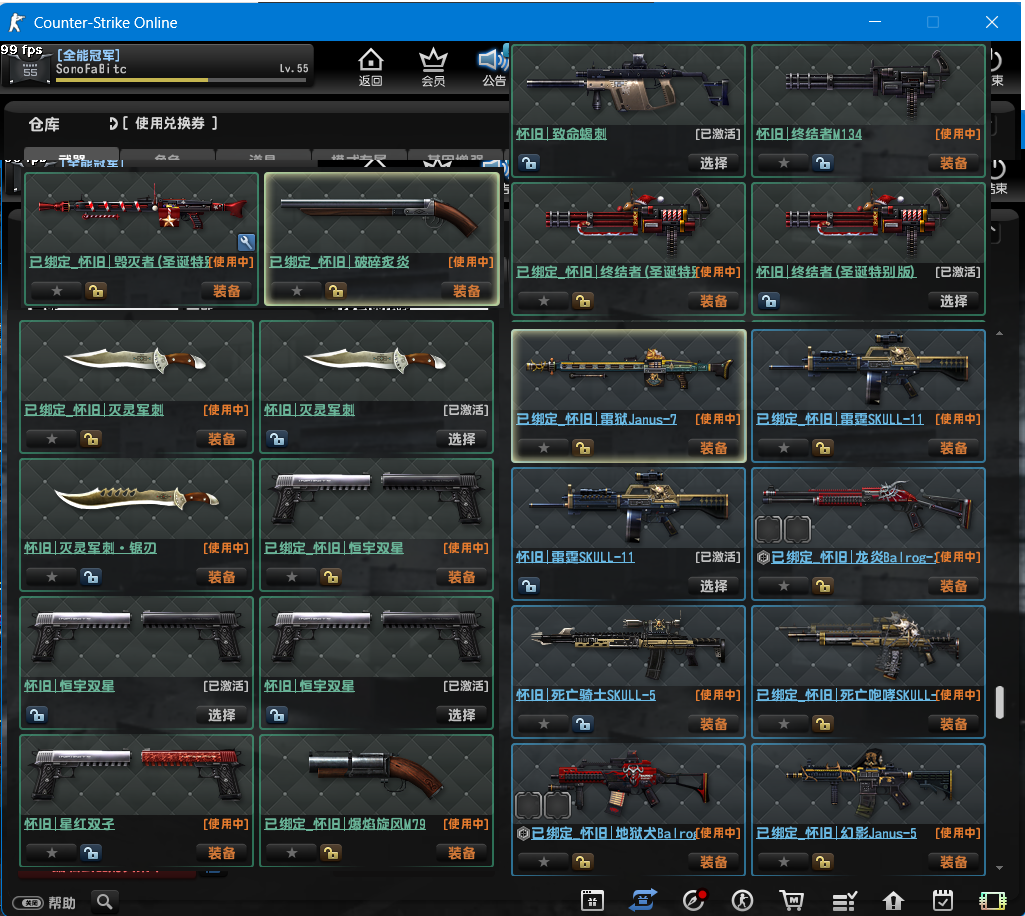1025x916 pixels.
Task: Toggle the gold lock on 雷狱Janus-7
Action: (583, 448)
